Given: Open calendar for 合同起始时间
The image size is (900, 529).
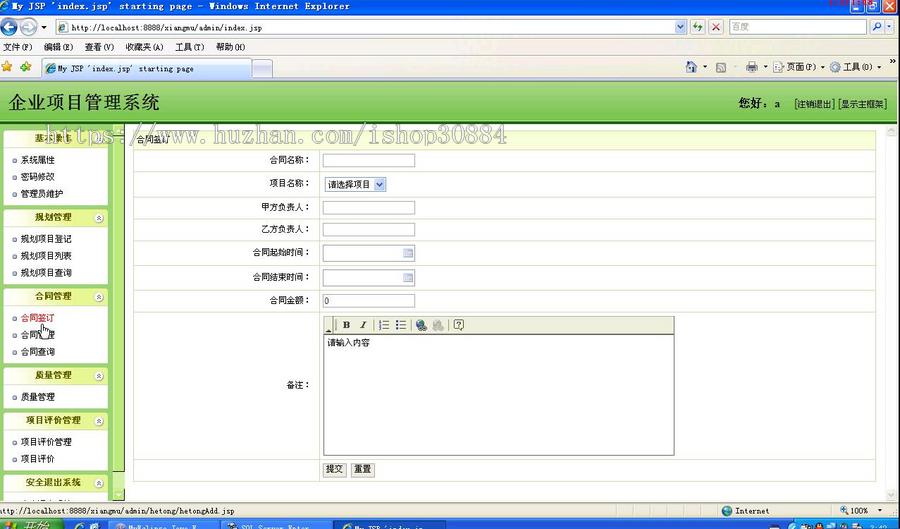Looking at the screenshot, I should 408,253.
